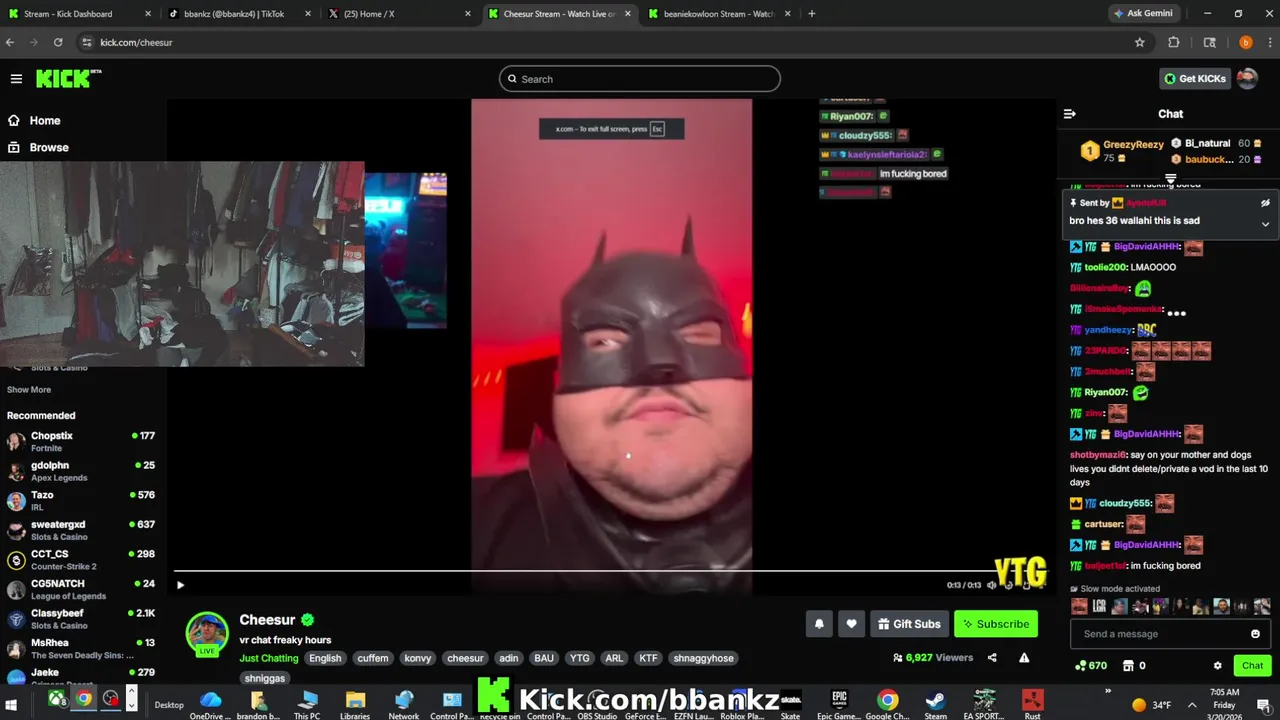Switch to Stream - Kick Dashboard tab

[80, 14]
